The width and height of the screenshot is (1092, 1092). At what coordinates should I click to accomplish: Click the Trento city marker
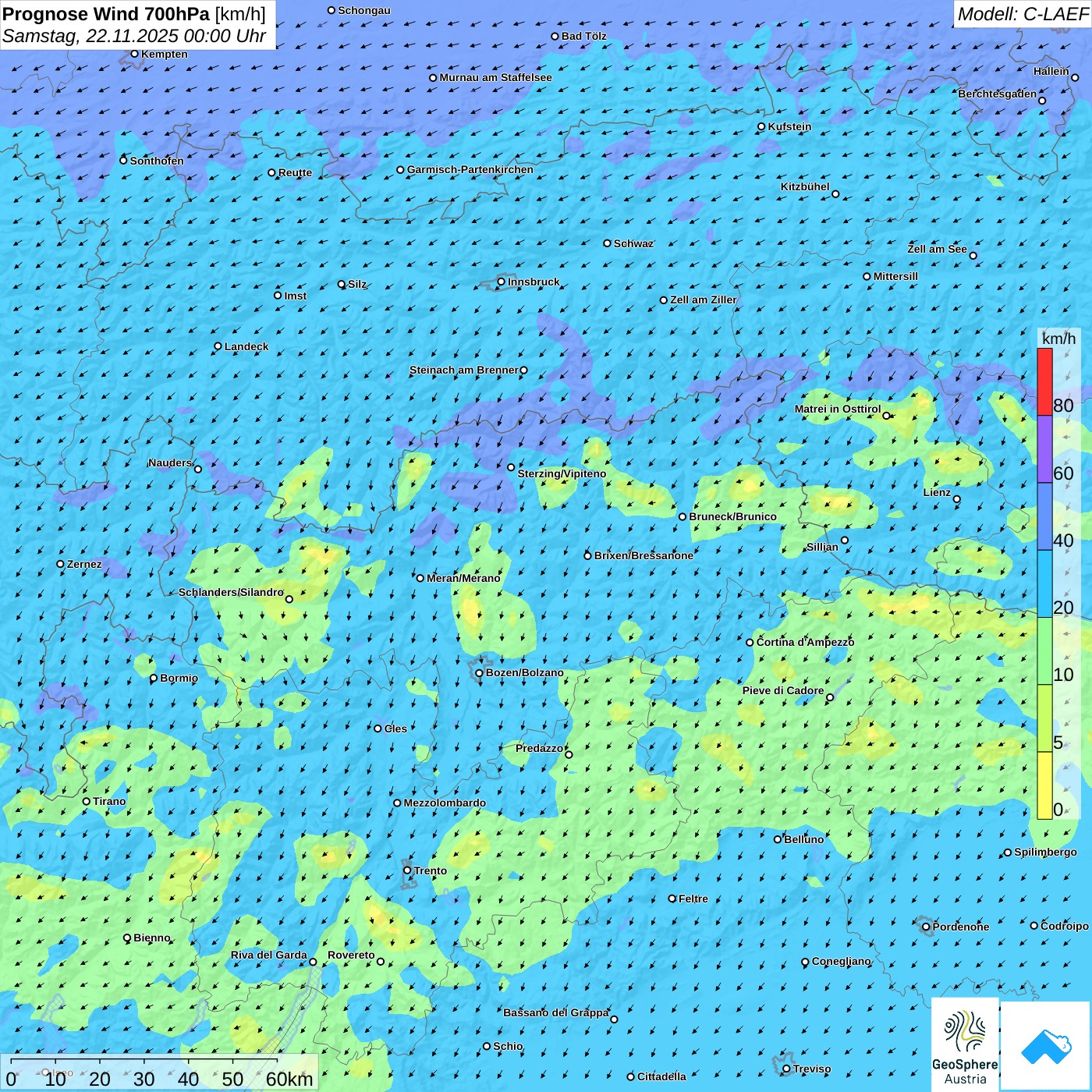coord(407,870)
